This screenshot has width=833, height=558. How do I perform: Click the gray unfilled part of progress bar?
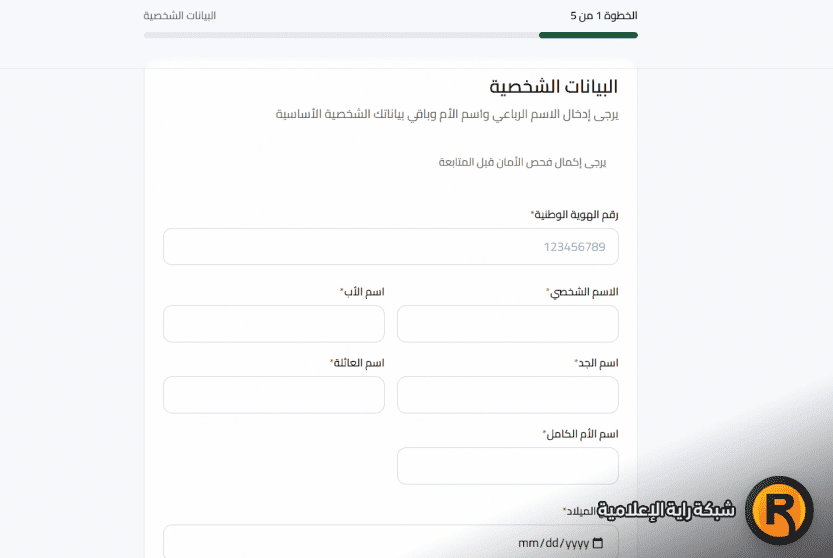click(x=340, y=35)
